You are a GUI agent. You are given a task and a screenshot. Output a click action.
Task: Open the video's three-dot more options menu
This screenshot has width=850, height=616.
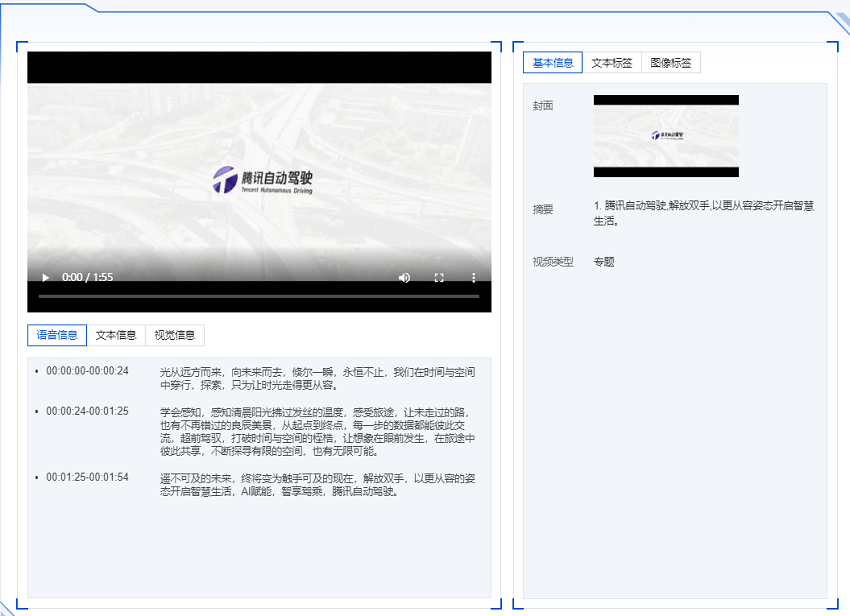[x=474, y=278]
